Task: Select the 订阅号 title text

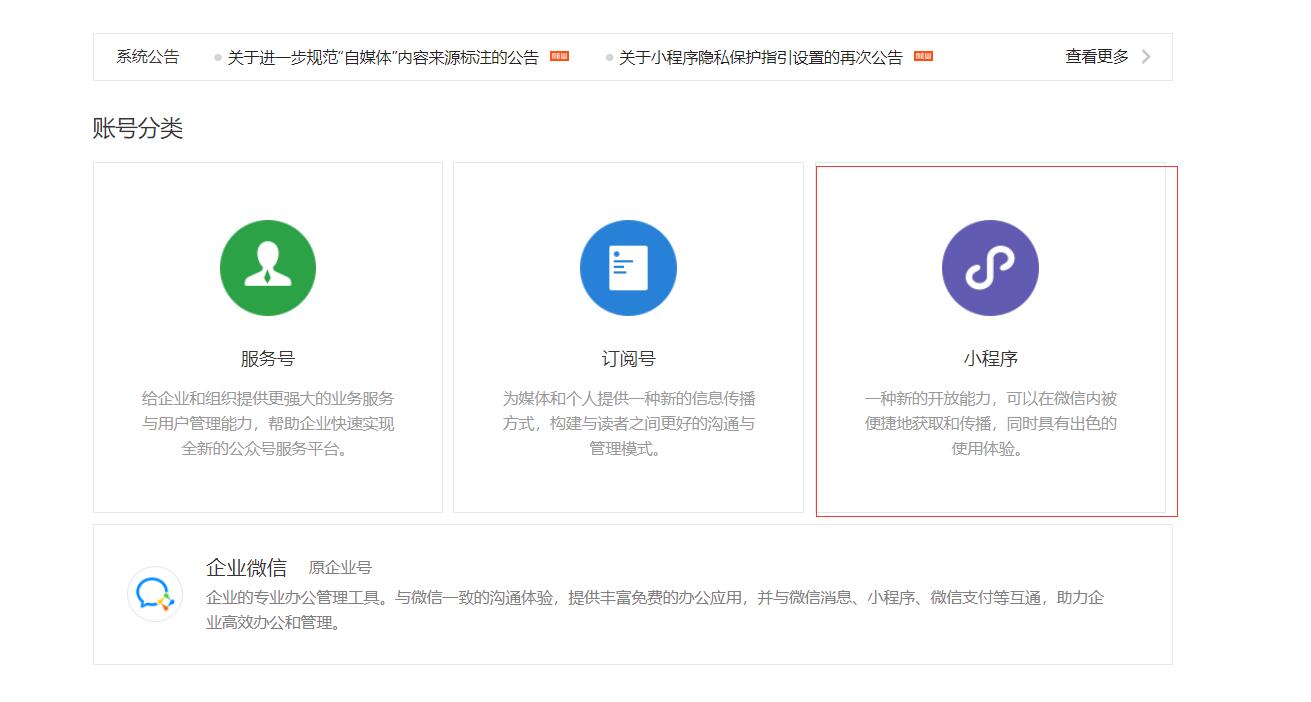Action: point(628,359)
